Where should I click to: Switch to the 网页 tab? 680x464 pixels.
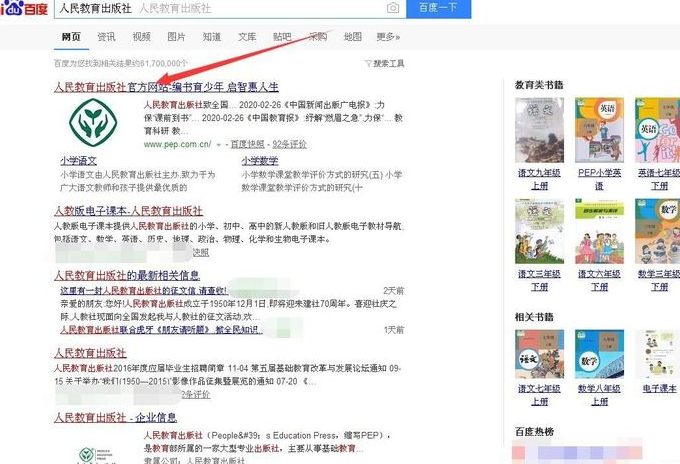tap(71, 37)
